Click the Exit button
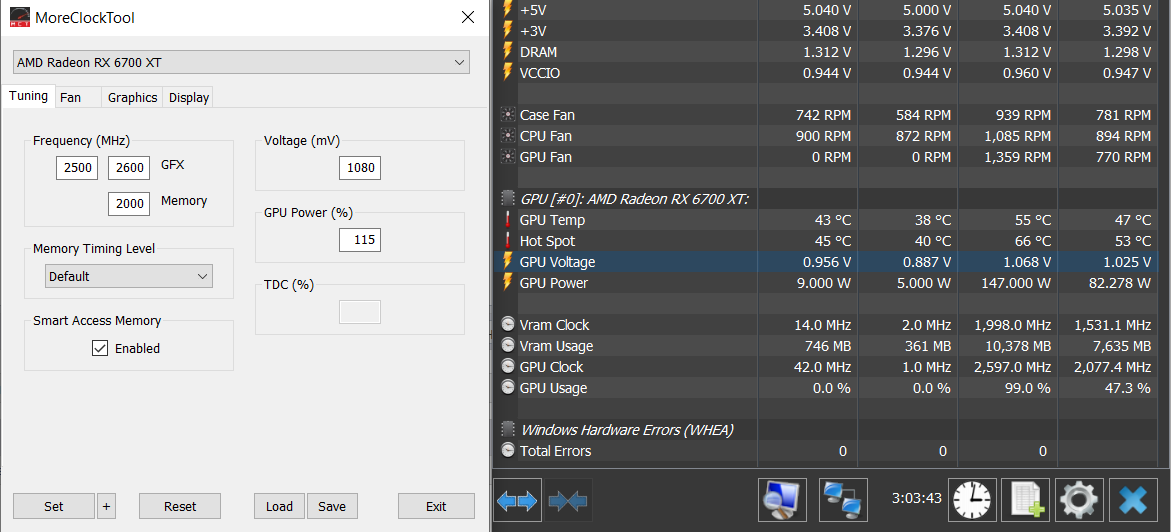1171x532 pixels. coord(436,506)
